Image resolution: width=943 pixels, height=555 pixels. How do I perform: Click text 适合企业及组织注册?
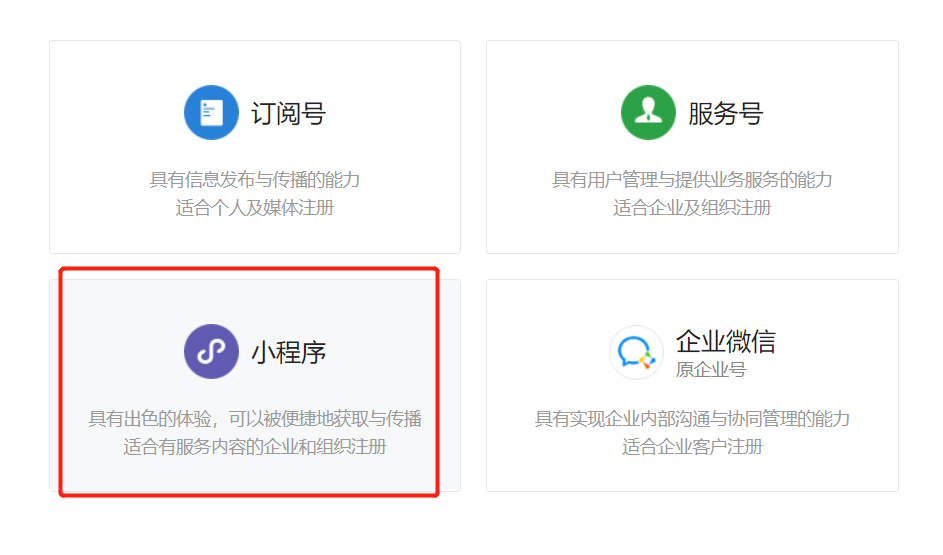click(692, 207)
